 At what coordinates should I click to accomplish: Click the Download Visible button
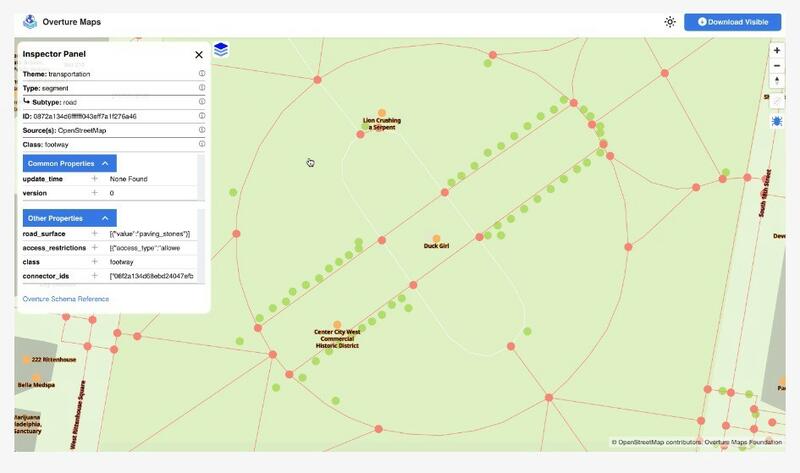pyautogui.click(x=732, y=21)
